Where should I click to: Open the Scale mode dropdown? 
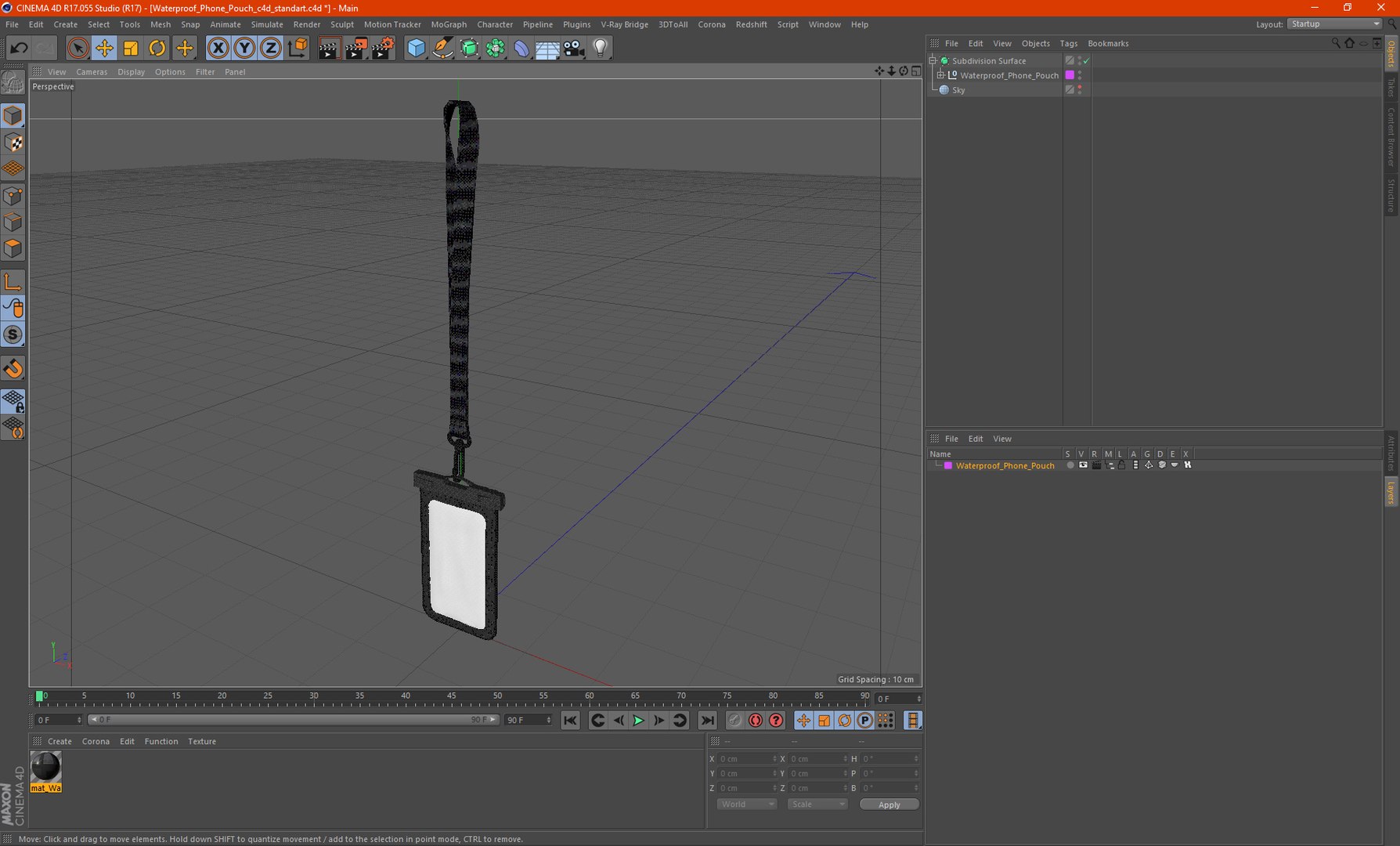tap(817, 804)
